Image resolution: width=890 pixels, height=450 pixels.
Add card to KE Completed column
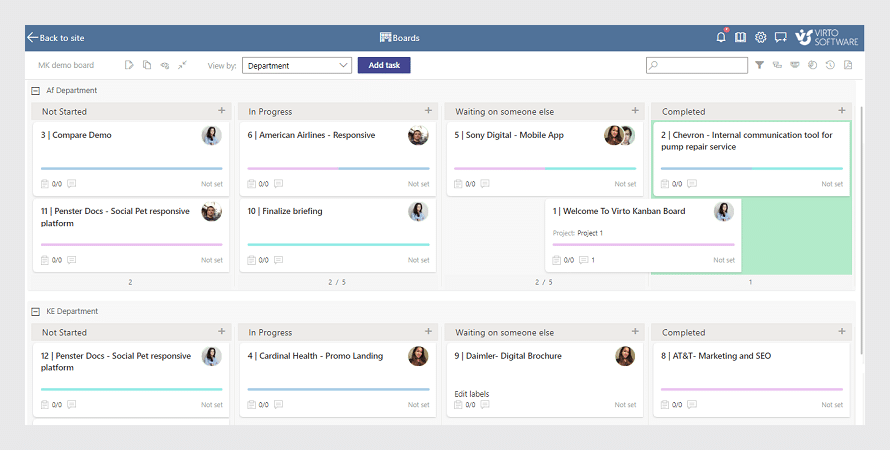pos(842,331)
